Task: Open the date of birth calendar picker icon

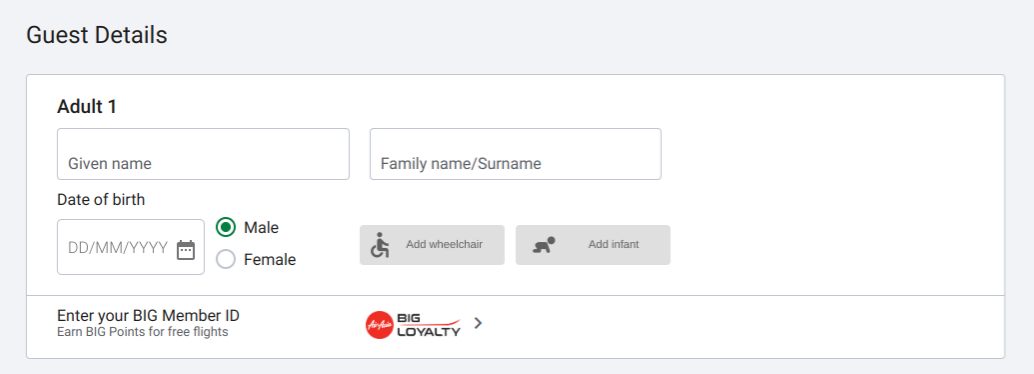Action: click(186, 250)
